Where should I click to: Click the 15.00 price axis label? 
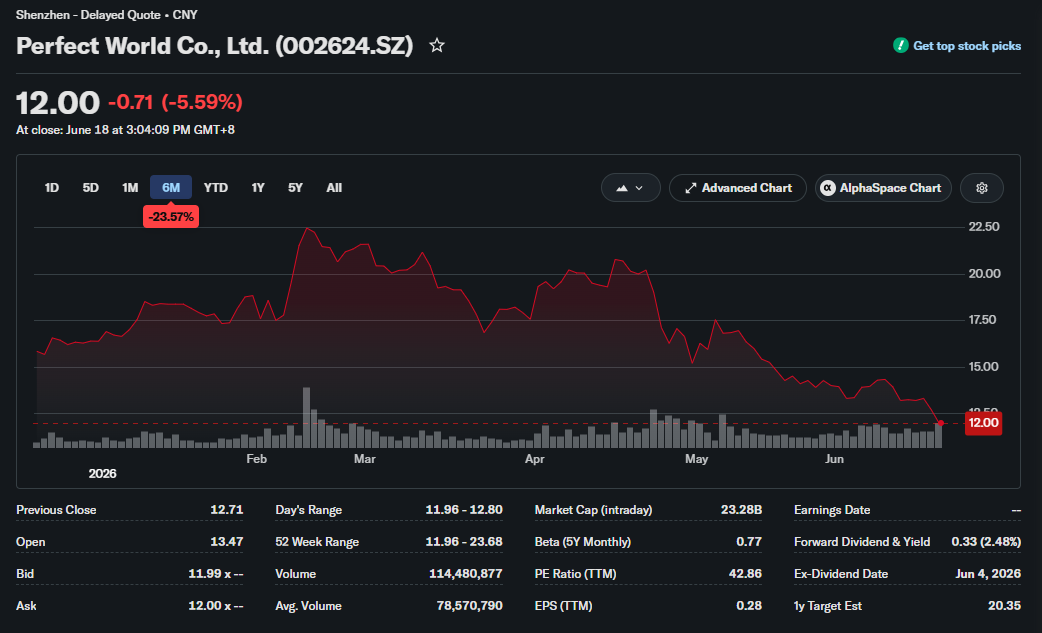[x=983, y=367]
